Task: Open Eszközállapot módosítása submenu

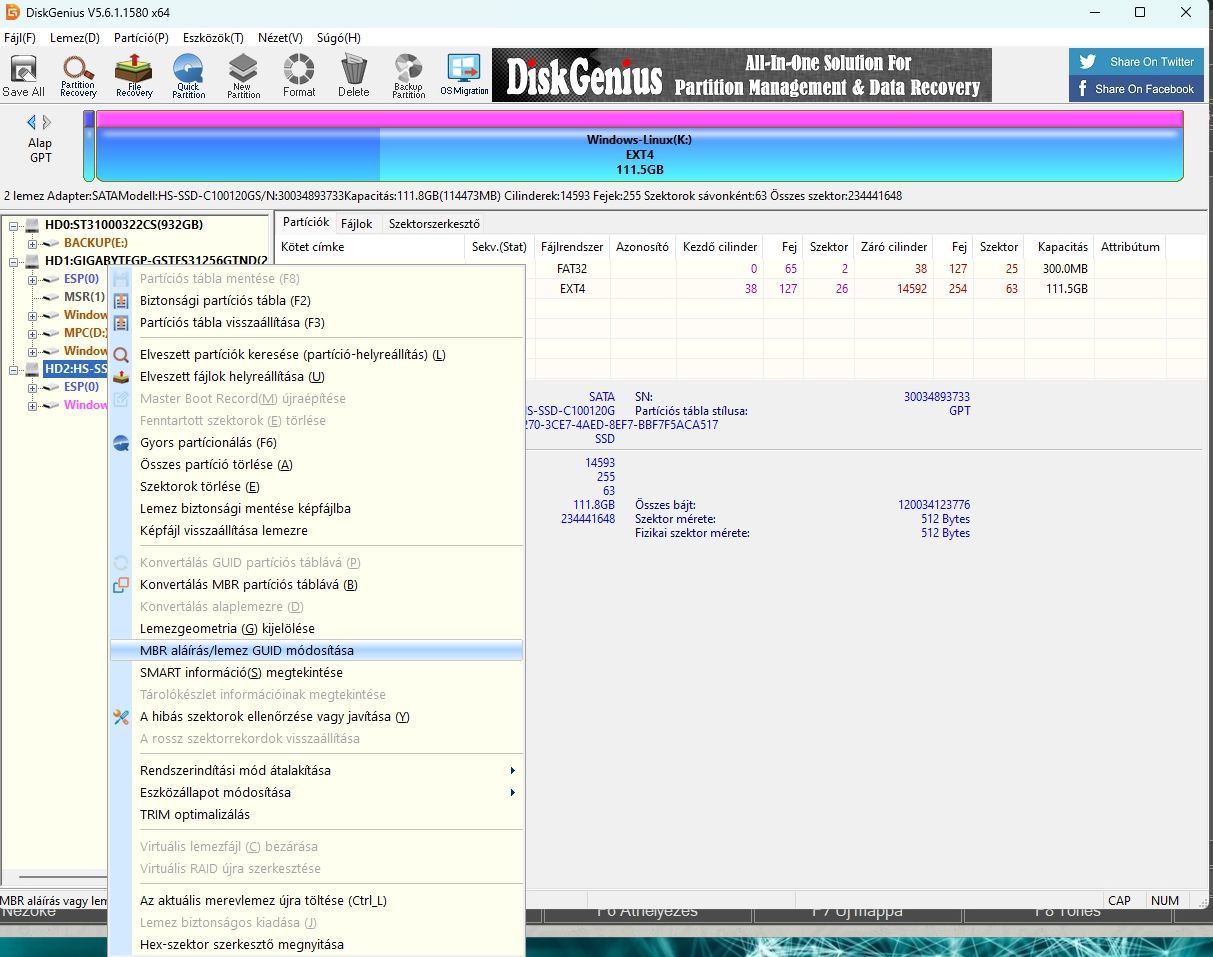Action: (316, 793)
